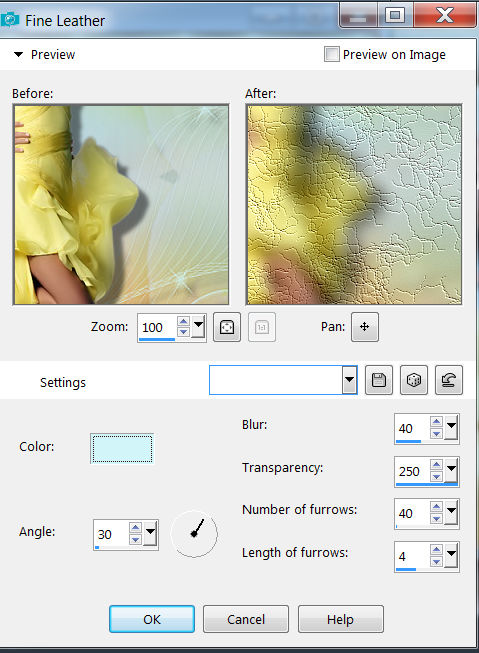Click the fit-to-window zoom icon

tap(227, 327)
